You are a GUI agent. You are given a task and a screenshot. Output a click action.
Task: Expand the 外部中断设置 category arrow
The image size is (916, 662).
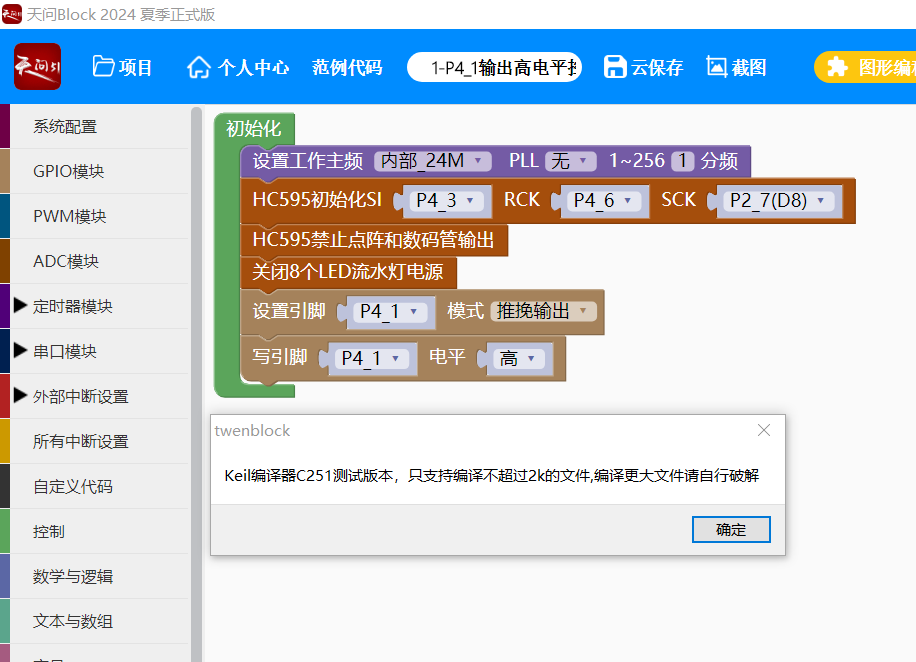[20, 395]
